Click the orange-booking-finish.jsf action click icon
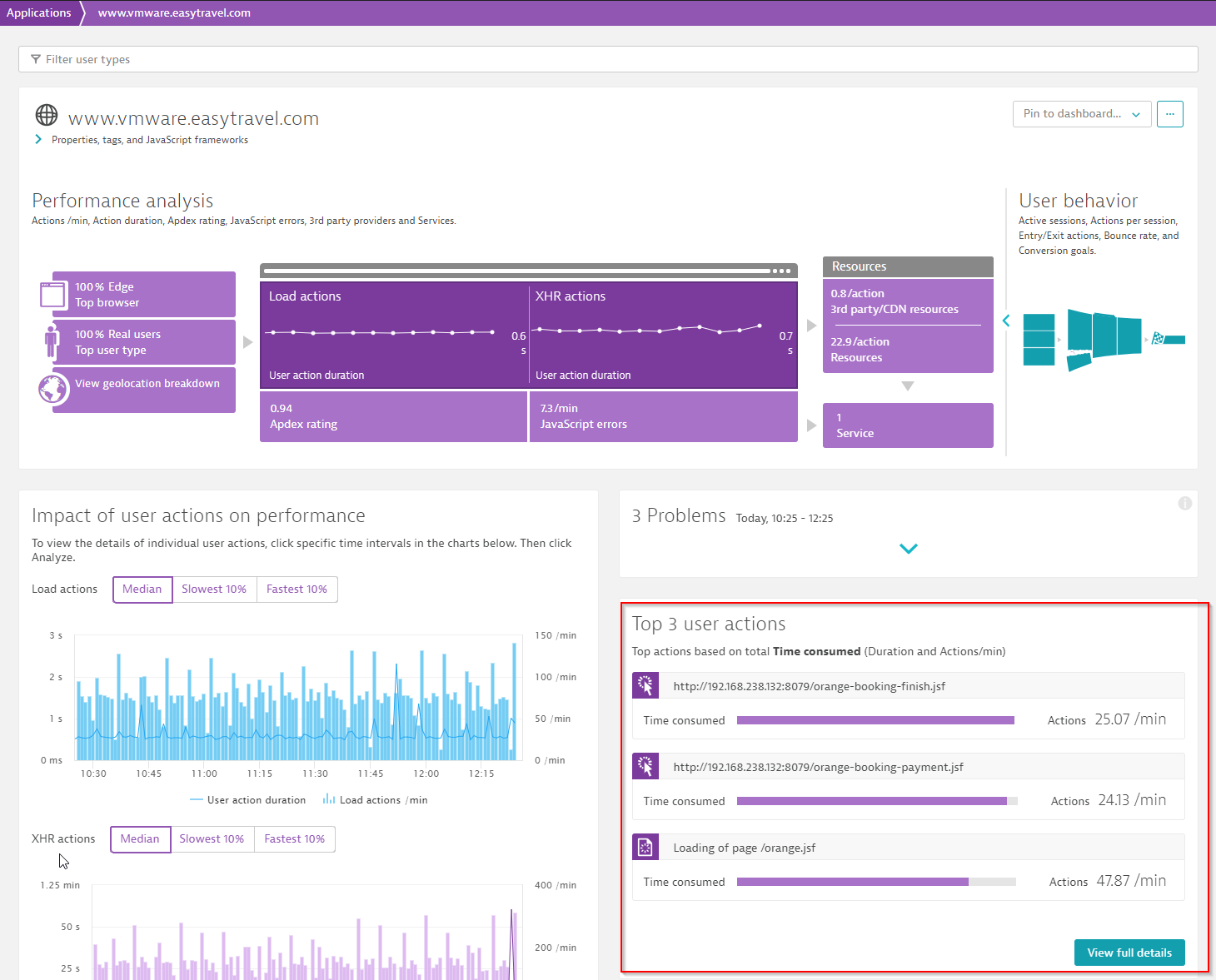The image size is (1216, 980). [645, 685]
